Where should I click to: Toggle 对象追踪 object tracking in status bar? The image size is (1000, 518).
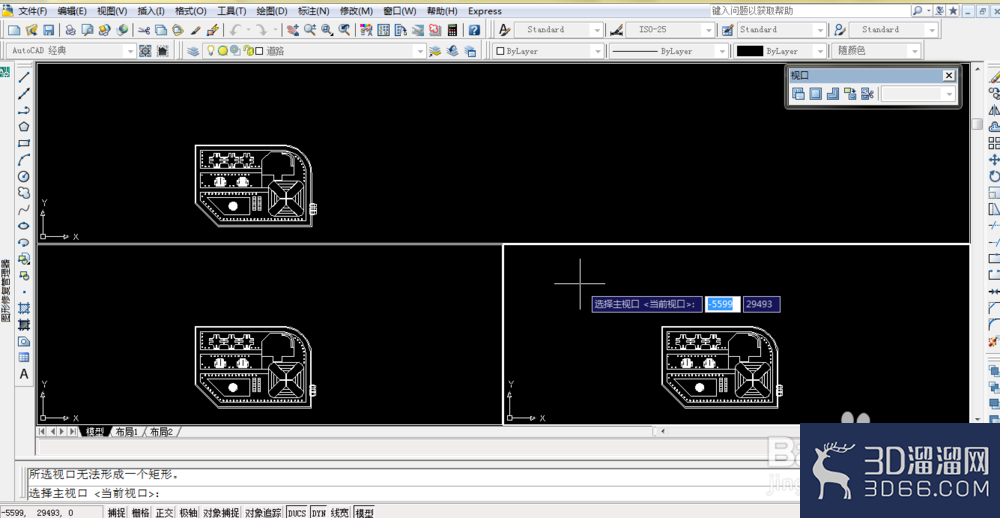point(263,513)
